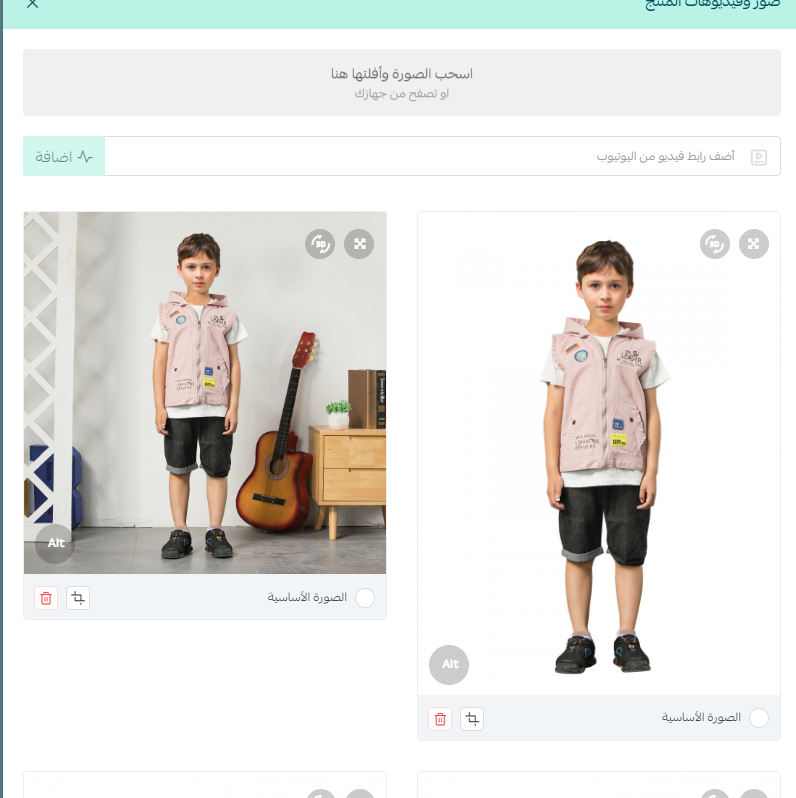Edit Alt text of guitar background photo
The image size is (796, 798).
click(x=55, y=544)
